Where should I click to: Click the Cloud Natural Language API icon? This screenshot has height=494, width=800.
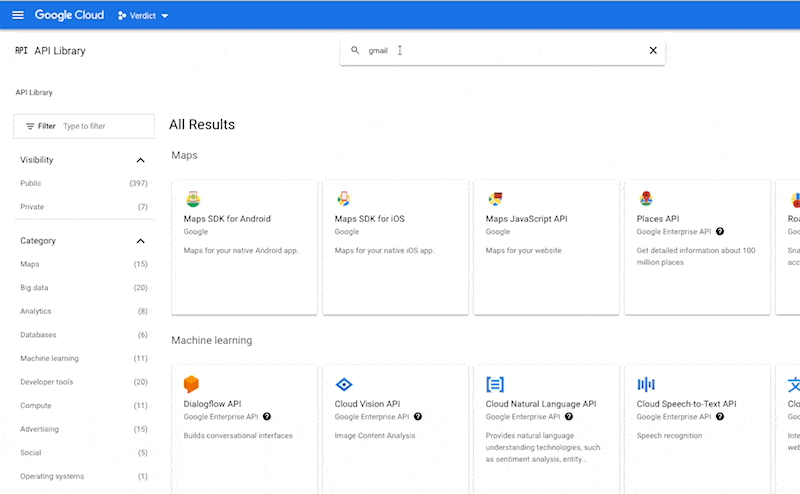pyautogui.click(x=495, y=384)
